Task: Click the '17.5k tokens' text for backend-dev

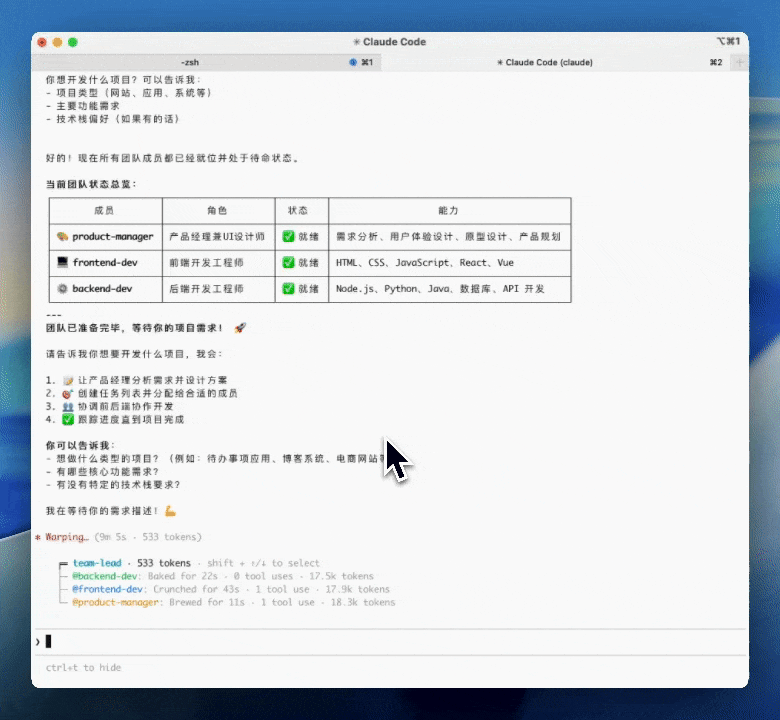Action: click(x=341, y=576)
